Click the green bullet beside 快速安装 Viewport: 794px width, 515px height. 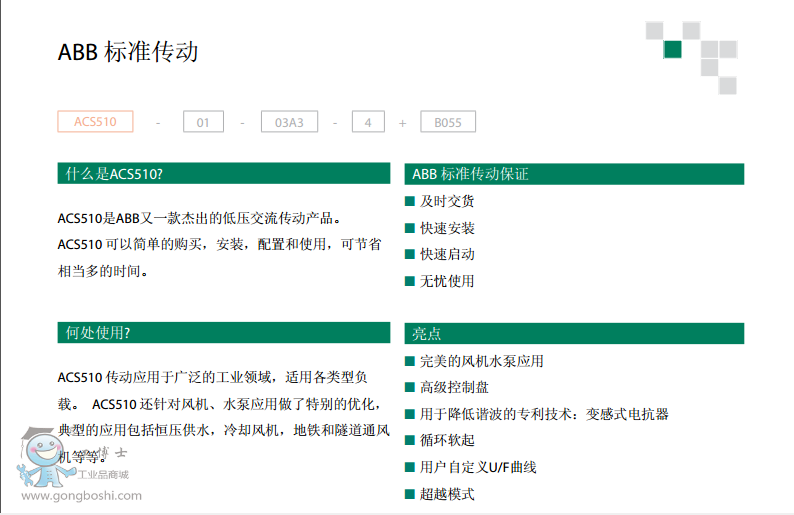(410, 228)
